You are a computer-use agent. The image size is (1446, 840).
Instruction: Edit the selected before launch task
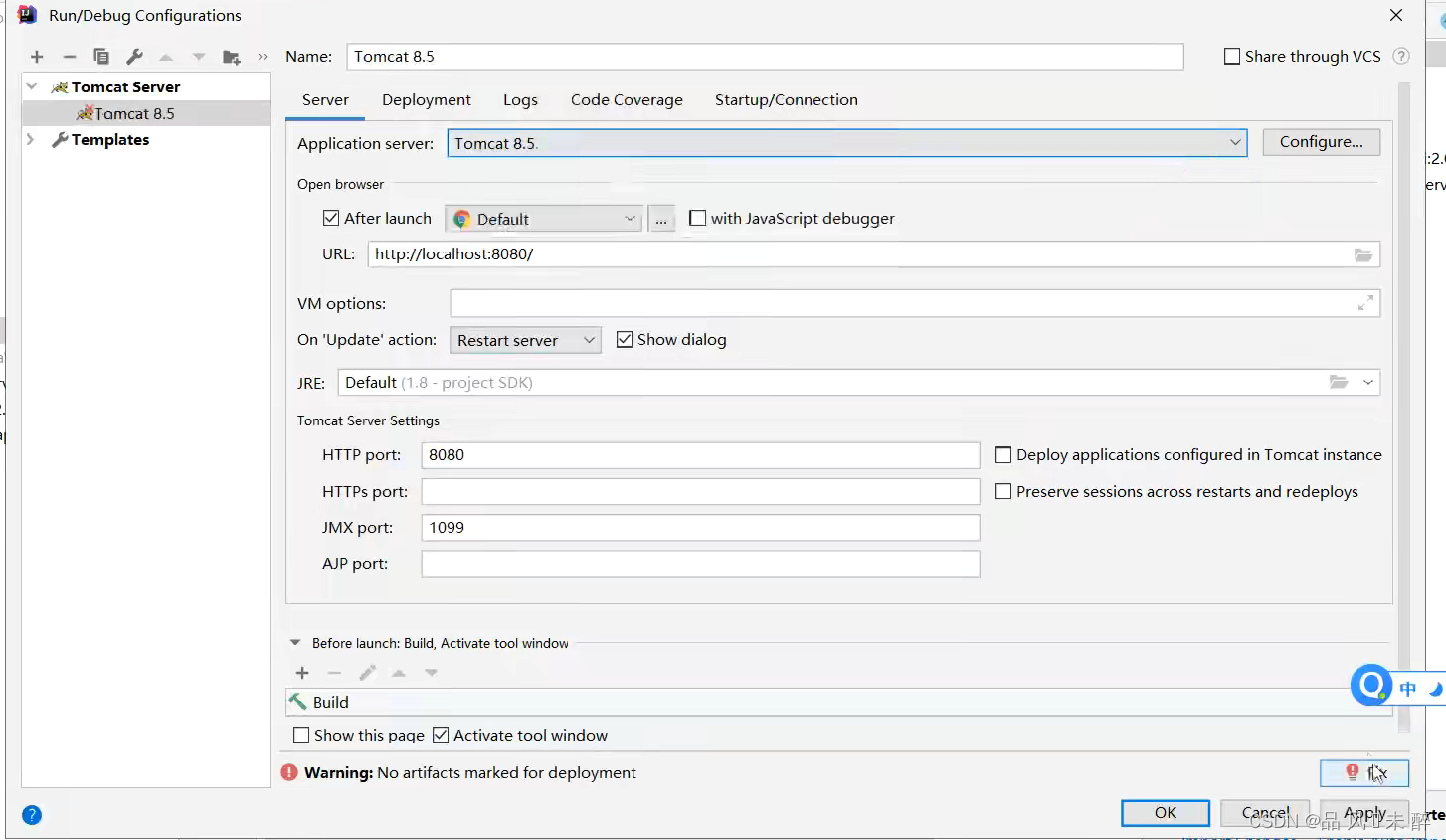click(x=367, y=673)
